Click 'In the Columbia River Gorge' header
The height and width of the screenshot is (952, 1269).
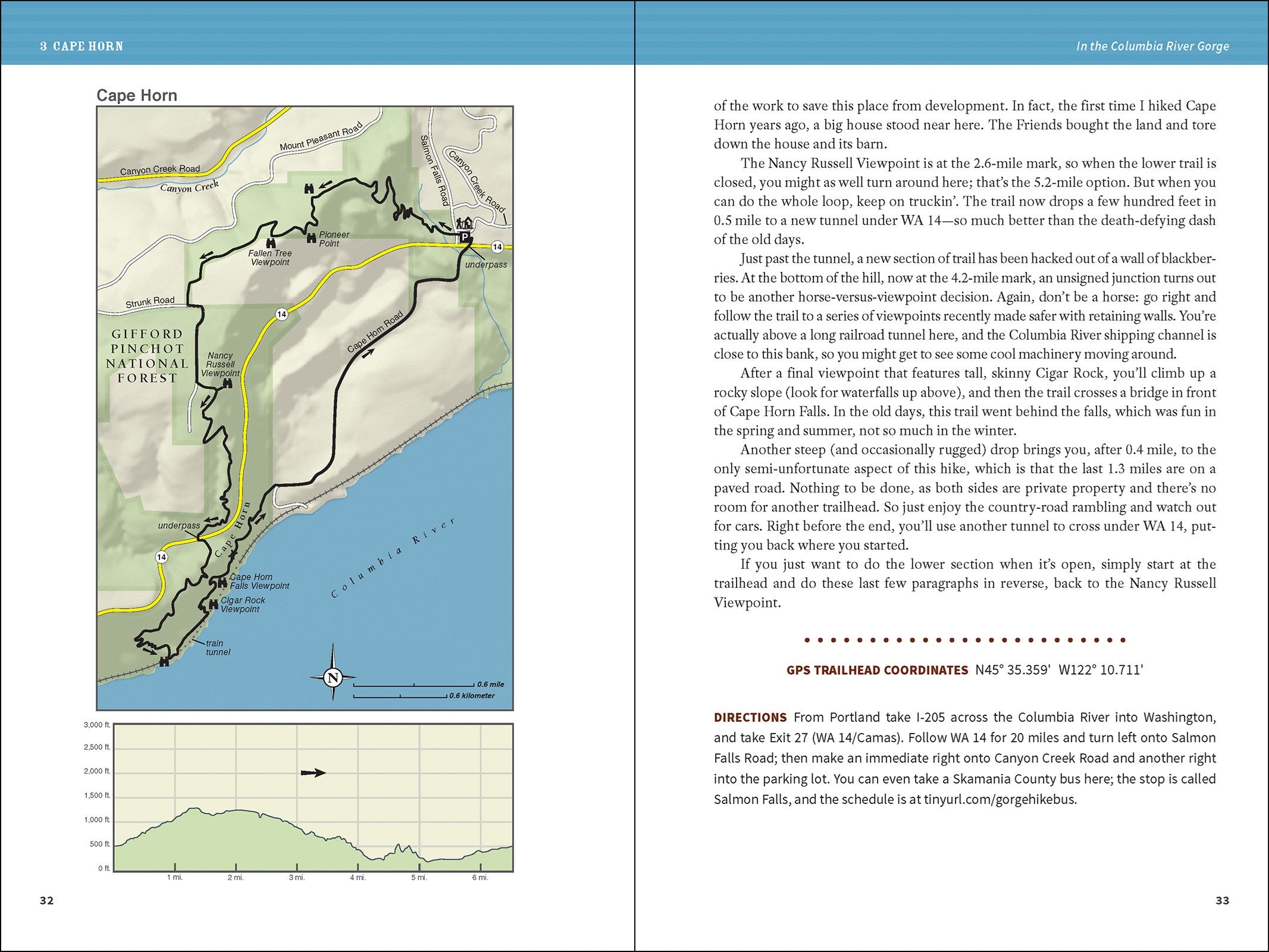(x=1152, y=46)
